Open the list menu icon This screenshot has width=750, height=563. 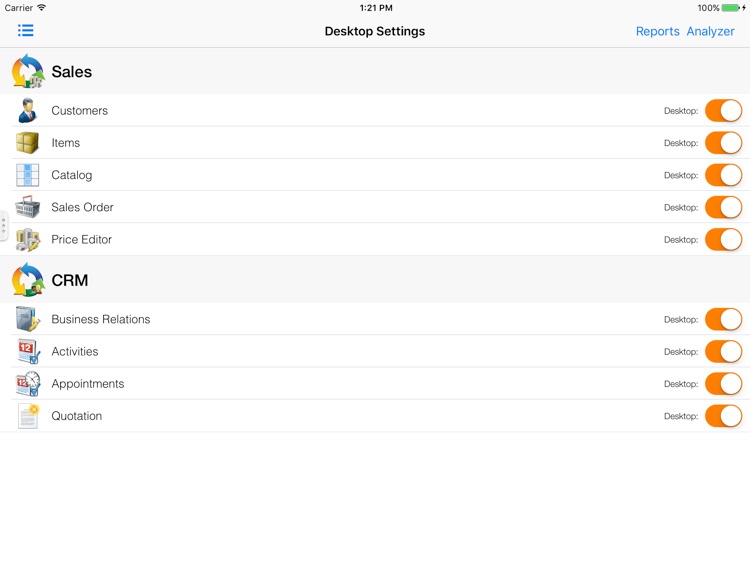click(25, 31)
